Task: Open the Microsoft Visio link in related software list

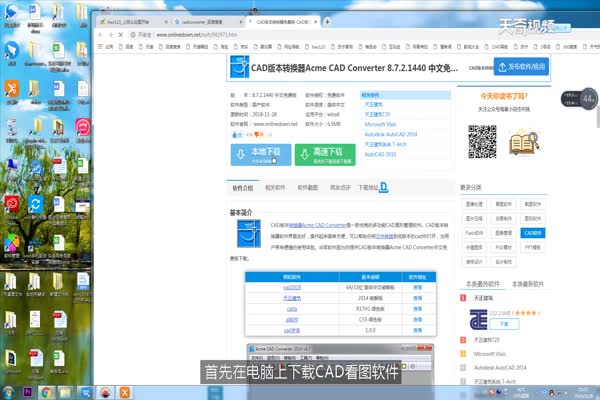Action: 380,124
